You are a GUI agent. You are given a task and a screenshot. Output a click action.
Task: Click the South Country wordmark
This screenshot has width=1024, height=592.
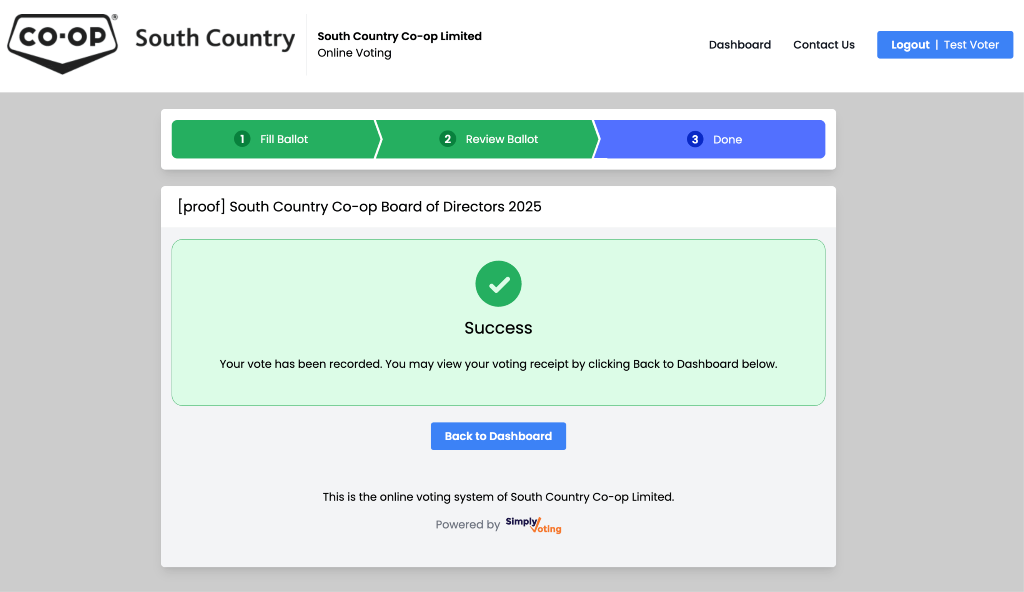click(x=215, y=39)
